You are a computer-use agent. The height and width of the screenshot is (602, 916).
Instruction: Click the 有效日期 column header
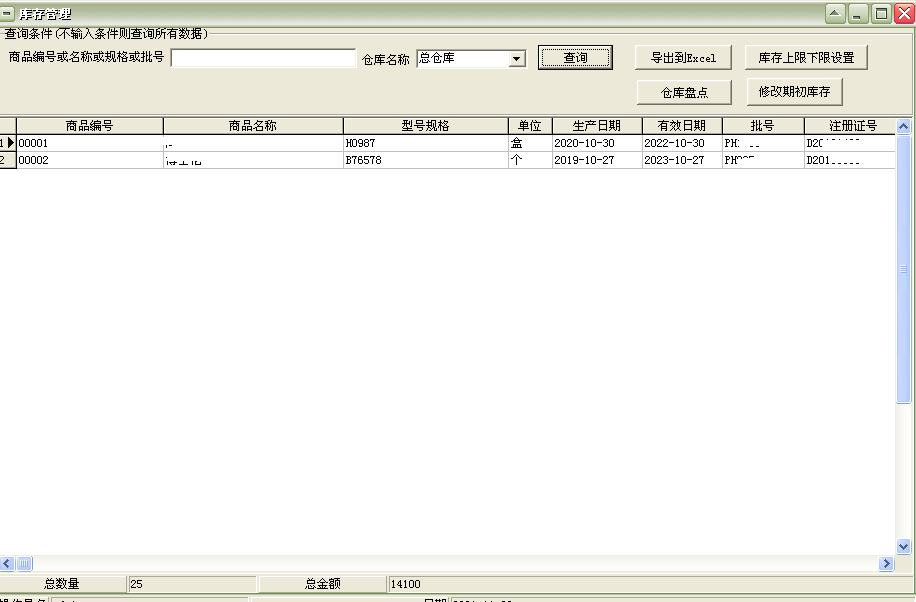(x=682, y=126)
